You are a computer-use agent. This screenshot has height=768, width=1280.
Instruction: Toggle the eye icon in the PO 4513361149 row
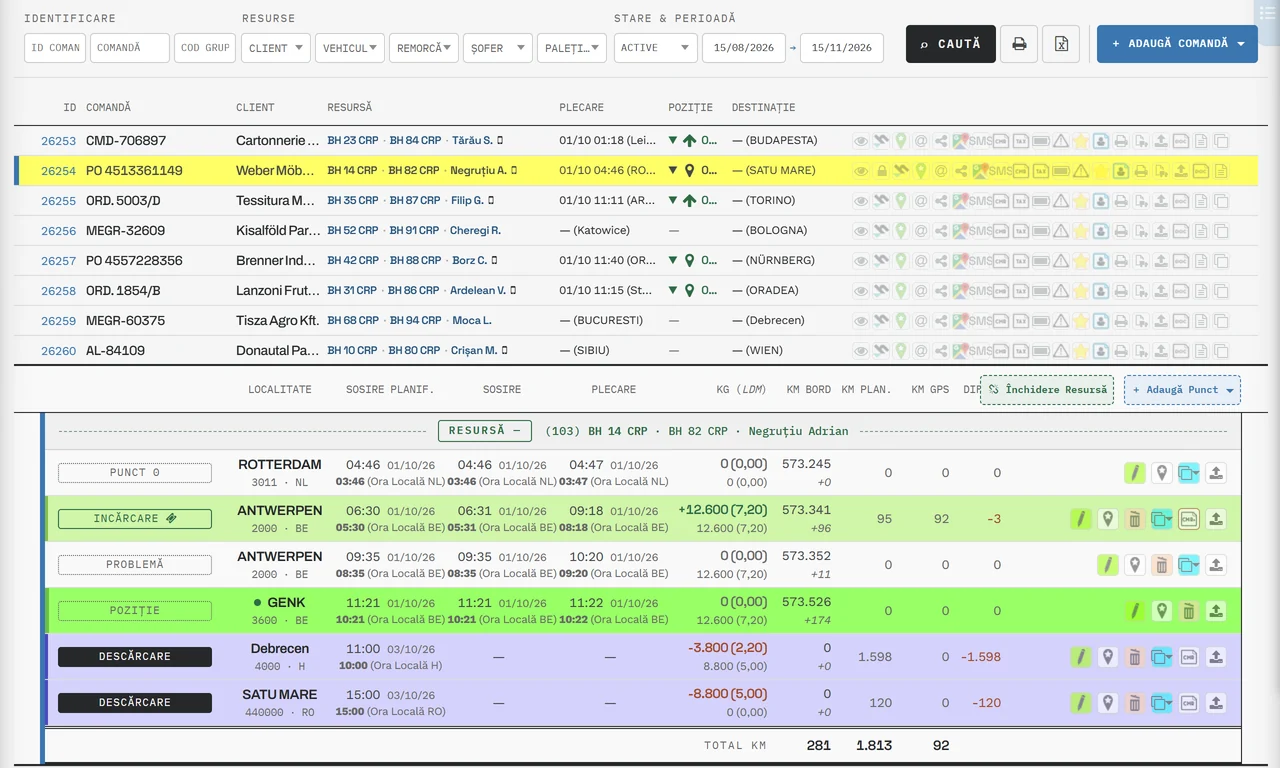click(x=861, y=171)
